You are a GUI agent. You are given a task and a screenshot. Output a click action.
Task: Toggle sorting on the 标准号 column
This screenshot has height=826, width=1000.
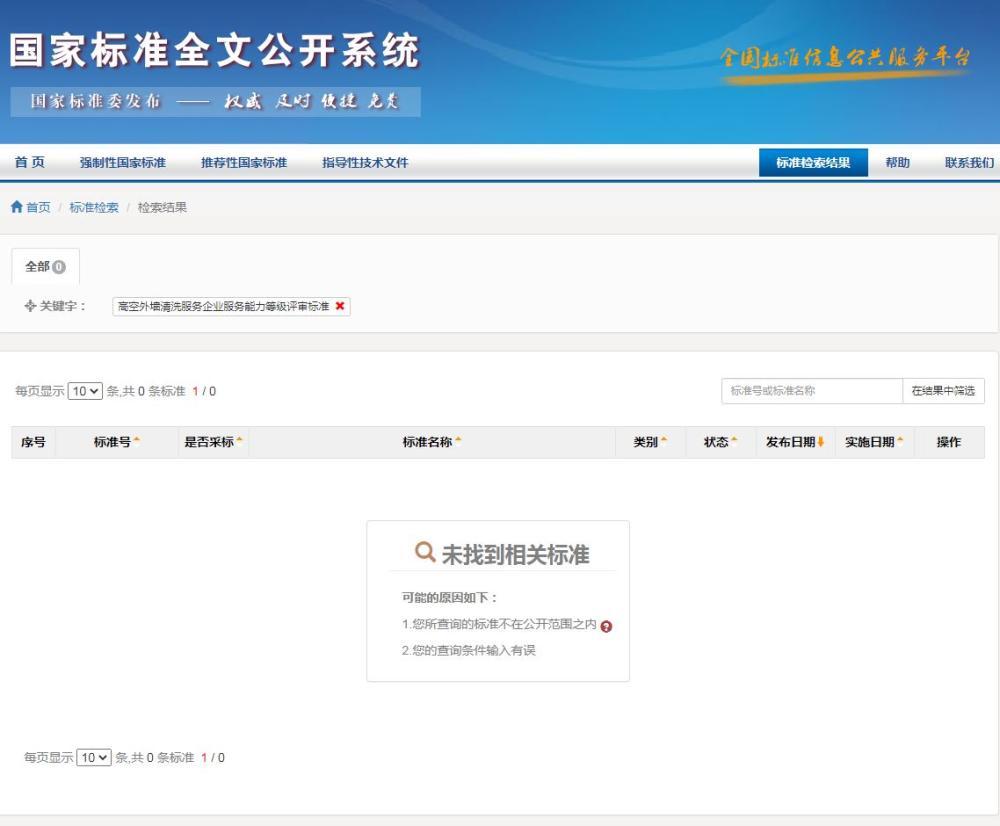(136, 441)
